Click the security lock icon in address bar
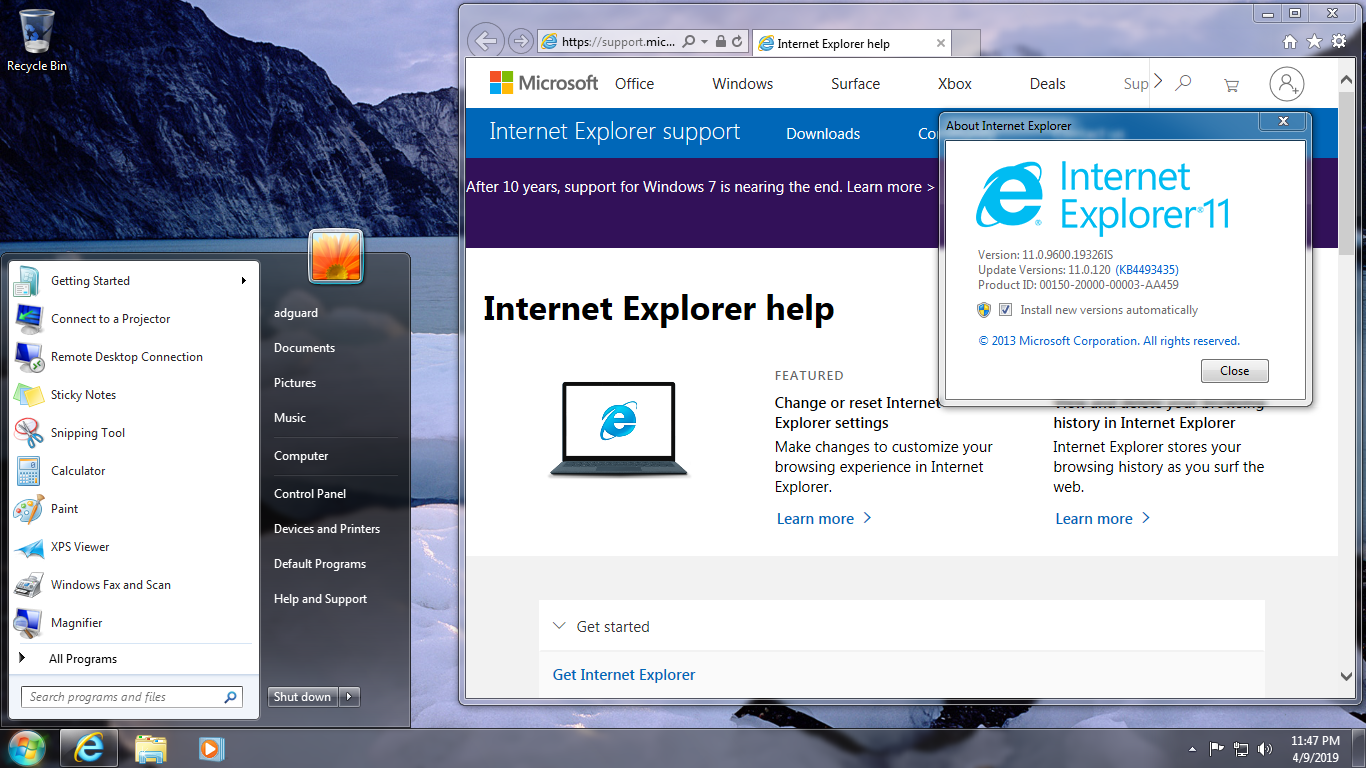Image resolution: width=1366 pixels, height=768 pixels. 720,42
